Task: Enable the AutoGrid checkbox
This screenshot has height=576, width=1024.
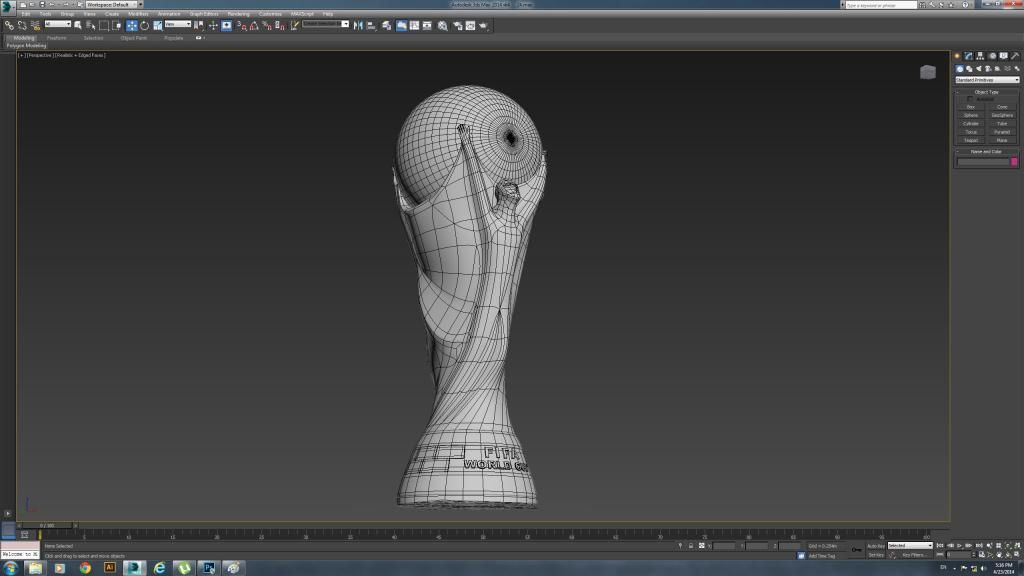Action: (970, 99)
